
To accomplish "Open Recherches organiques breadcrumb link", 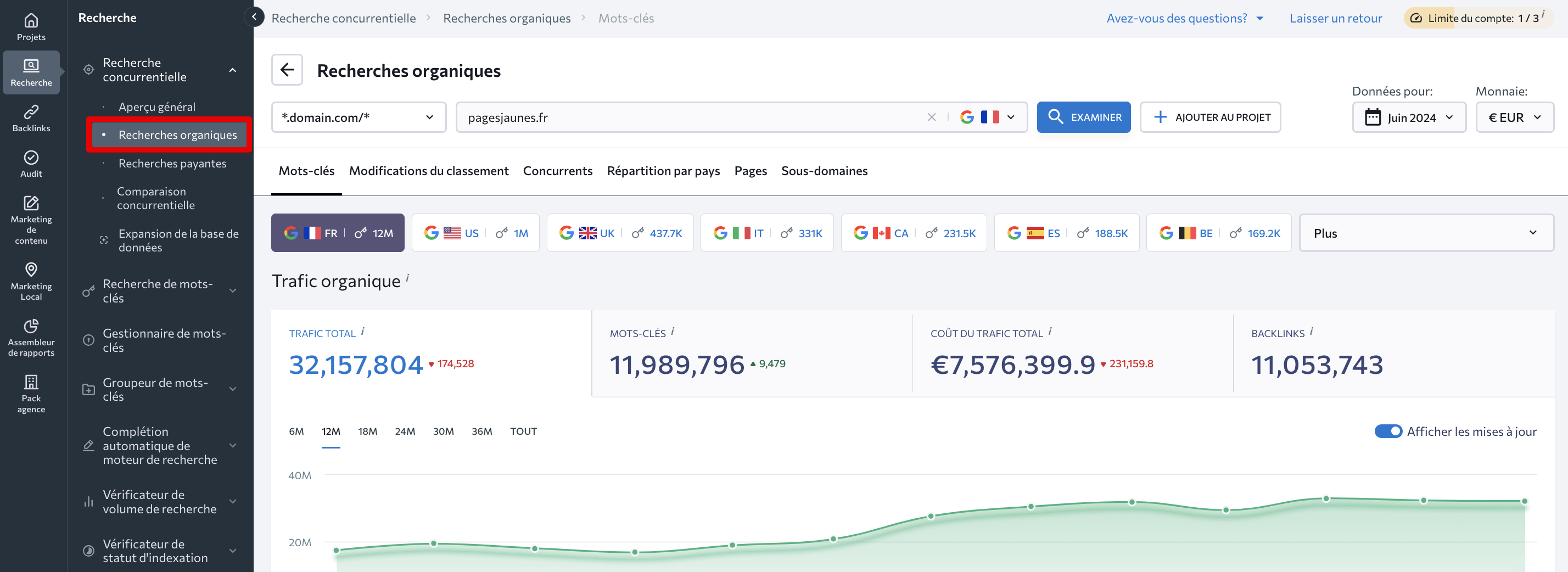I will (506, 18).
